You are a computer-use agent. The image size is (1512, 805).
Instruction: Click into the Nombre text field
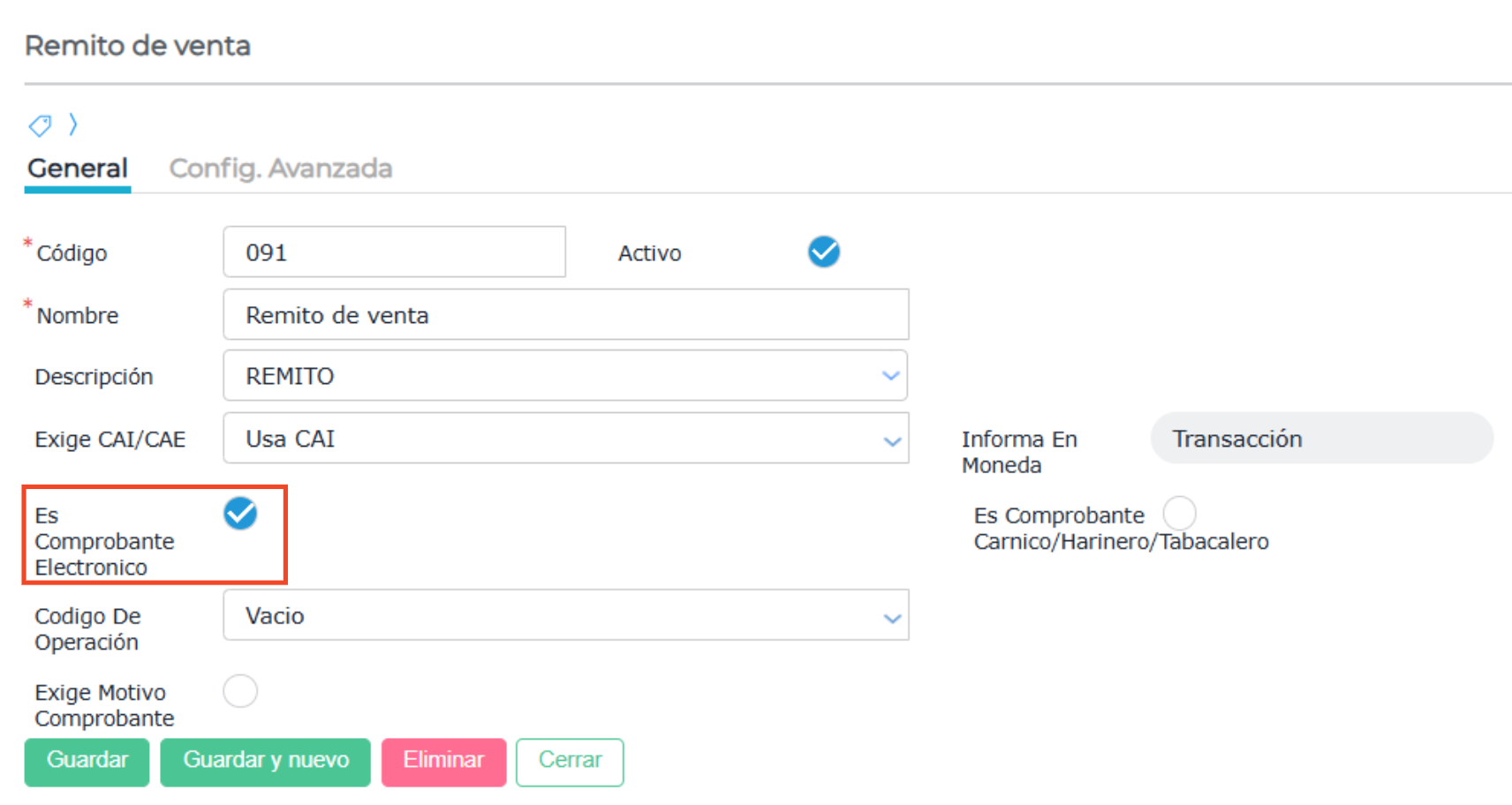pos(565,315)
